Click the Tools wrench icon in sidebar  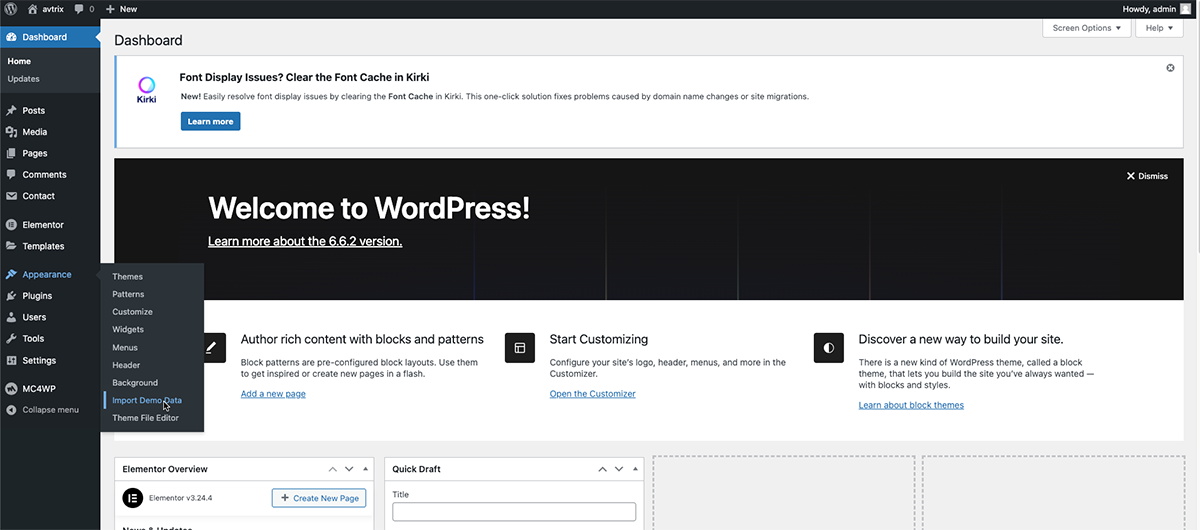point(11,339)
